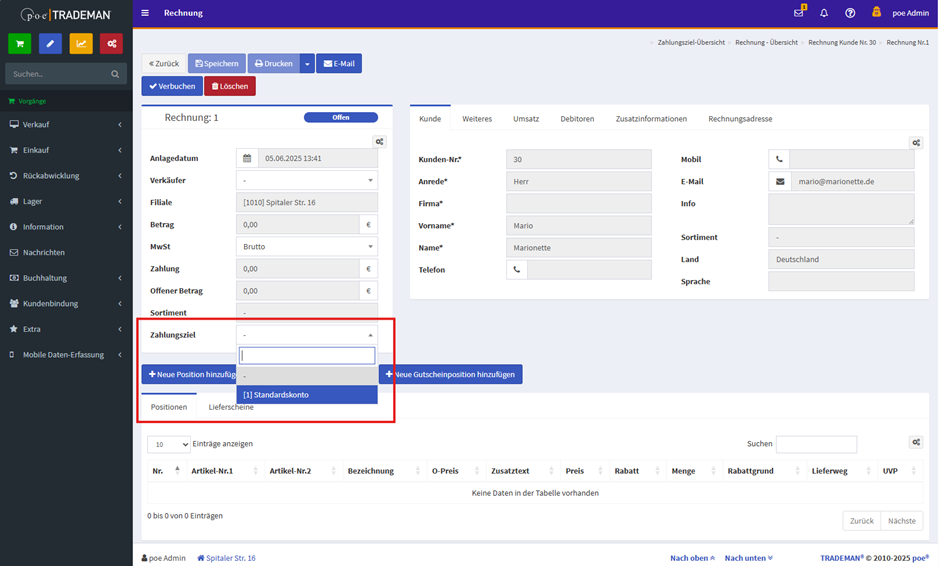The image size is (939, 566).
Task: Click Spitaler Str. 16 footer link
Action: pyautogui.click(x=226, y=558)
